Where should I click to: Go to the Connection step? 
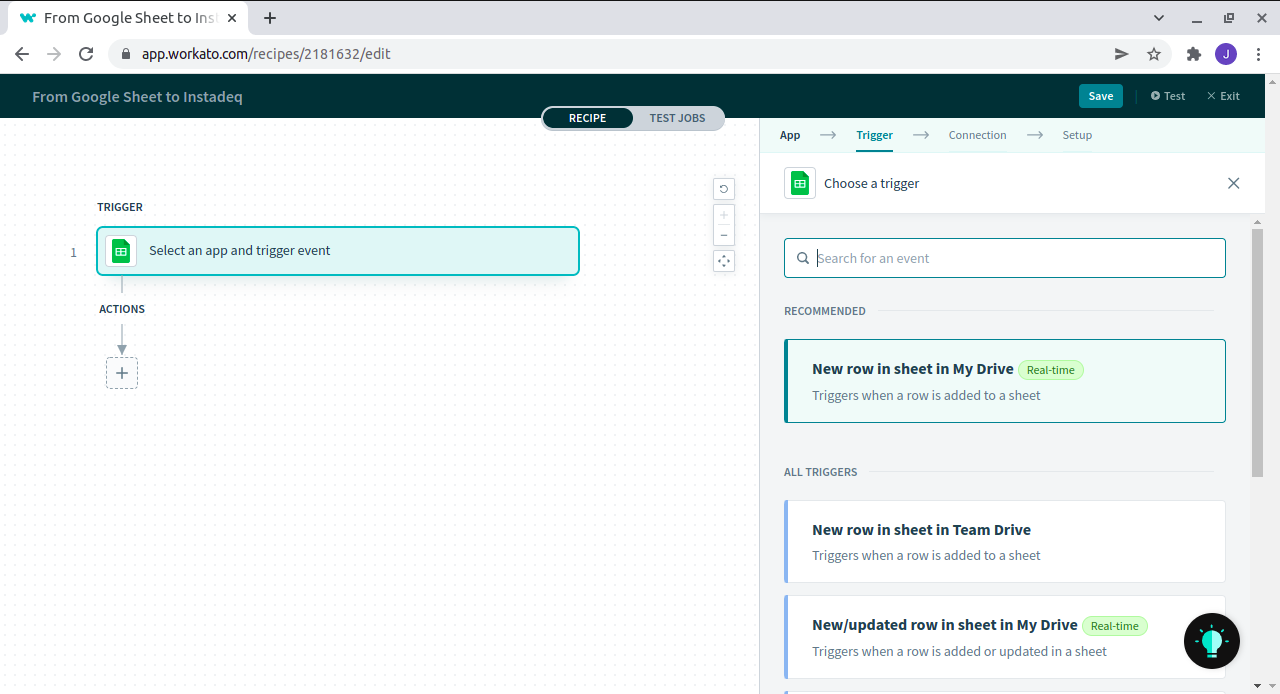click(x=977, y=135)
